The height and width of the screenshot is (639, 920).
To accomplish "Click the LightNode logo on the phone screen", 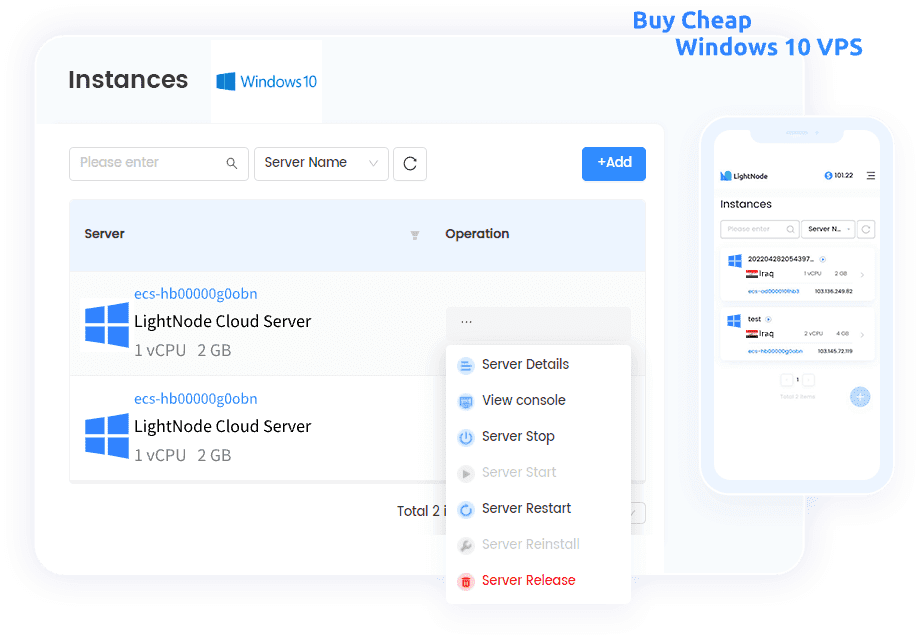I will point(725,175).
